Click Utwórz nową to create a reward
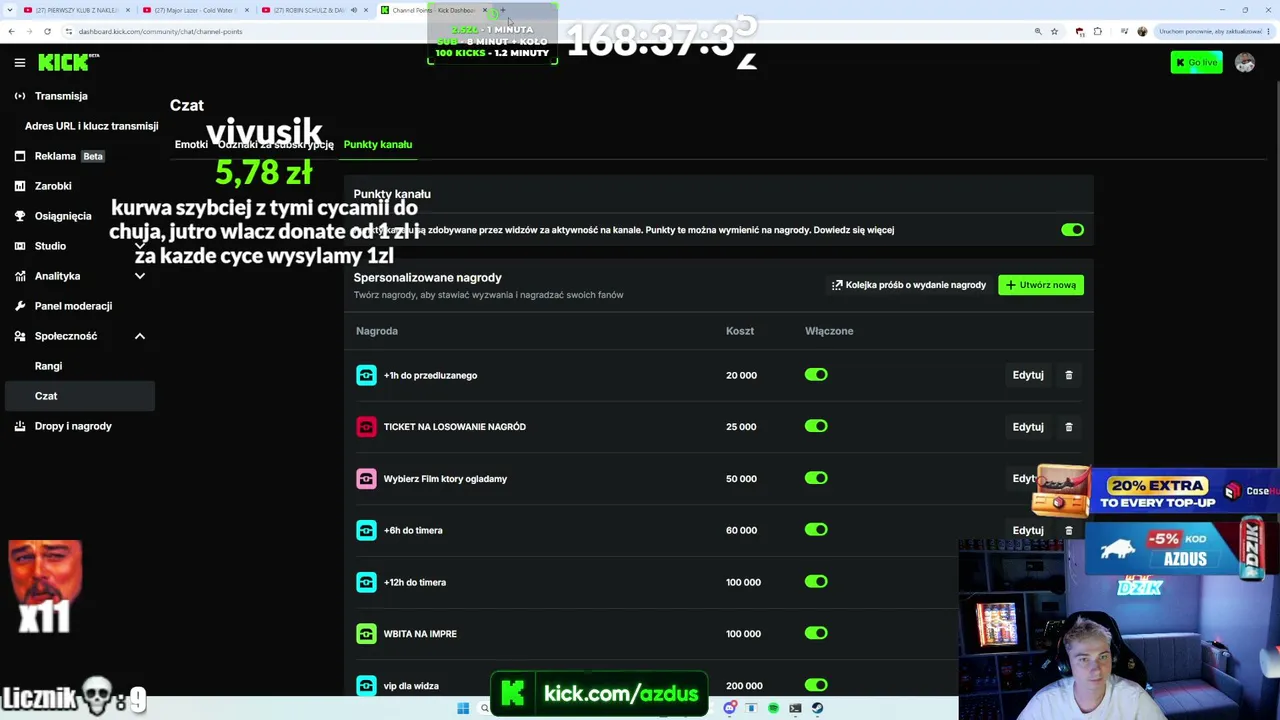This screenshot has height=720, width=1280. (1041, 285)
